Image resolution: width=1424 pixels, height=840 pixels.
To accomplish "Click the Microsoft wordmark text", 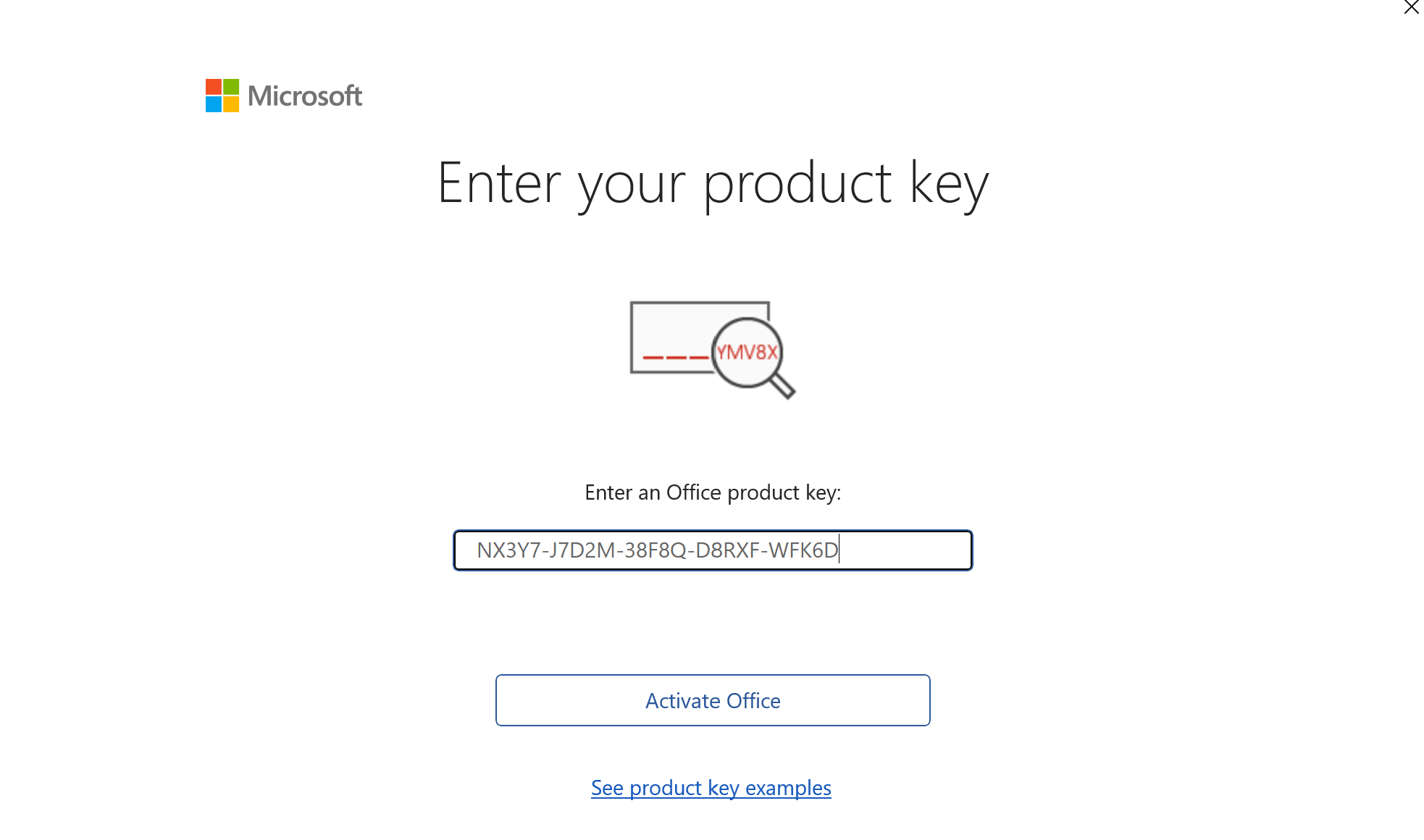I will tap(305, 96).
